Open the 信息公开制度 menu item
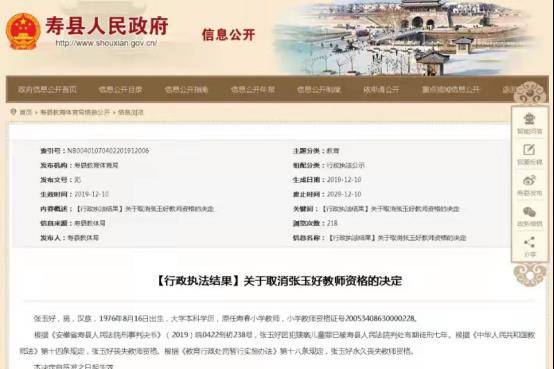The image size is (554, 369). pyautogui.click(x=319, y=90)
